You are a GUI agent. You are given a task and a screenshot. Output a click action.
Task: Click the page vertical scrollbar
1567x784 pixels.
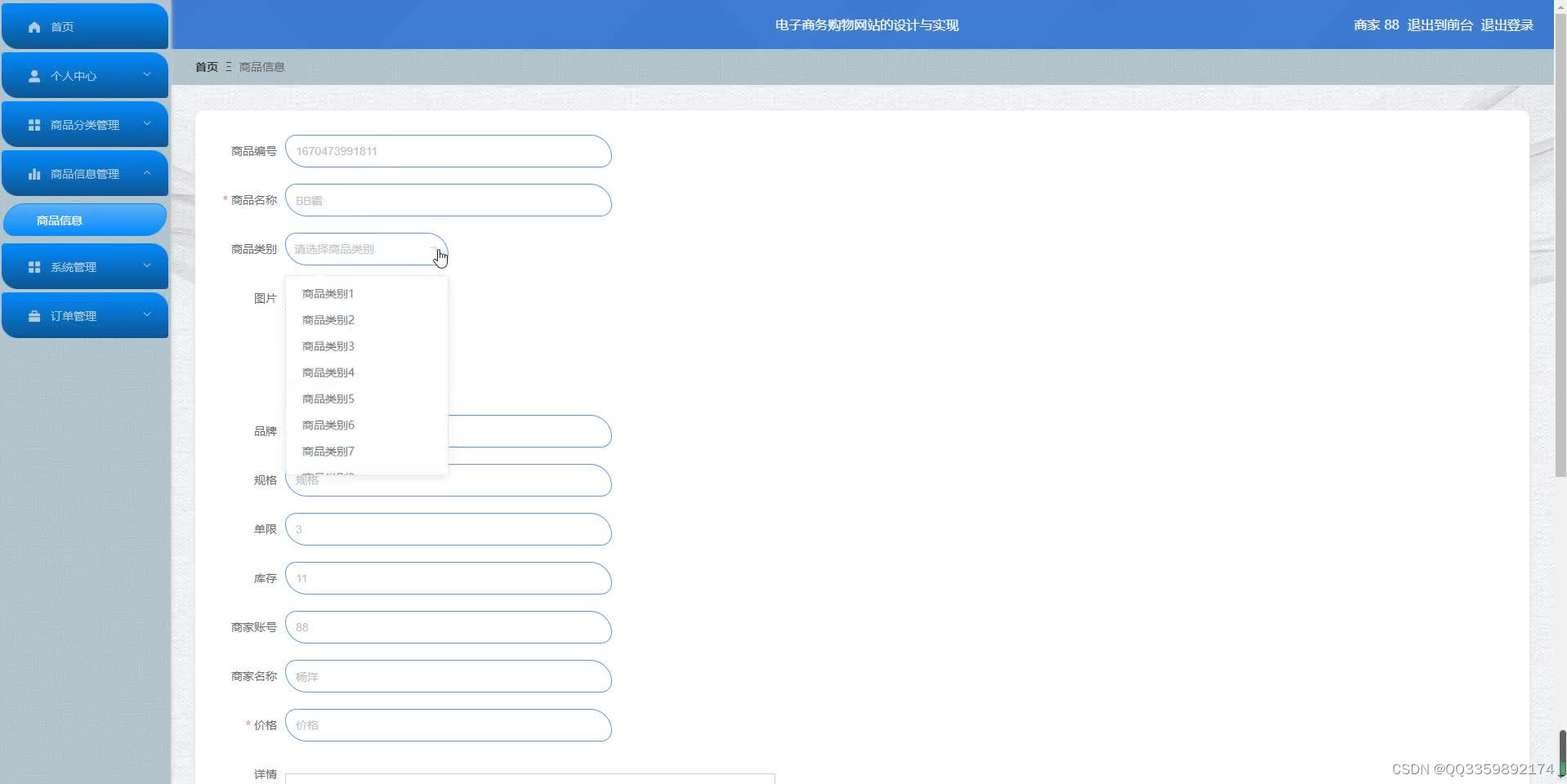click(x=1560, y=245)
